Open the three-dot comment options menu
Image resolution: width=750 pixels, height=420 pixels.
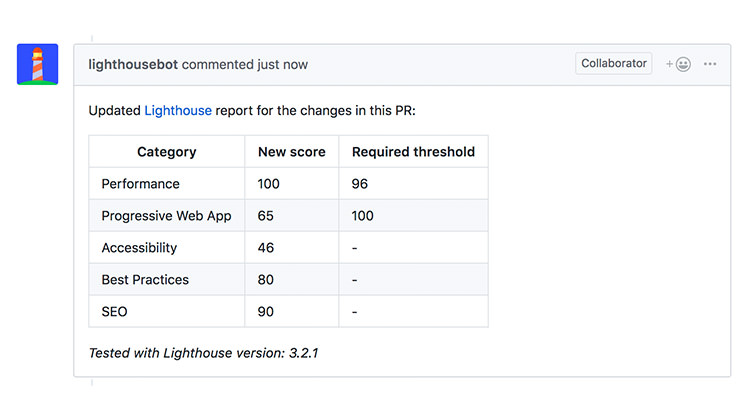click(x=710, y=64)
